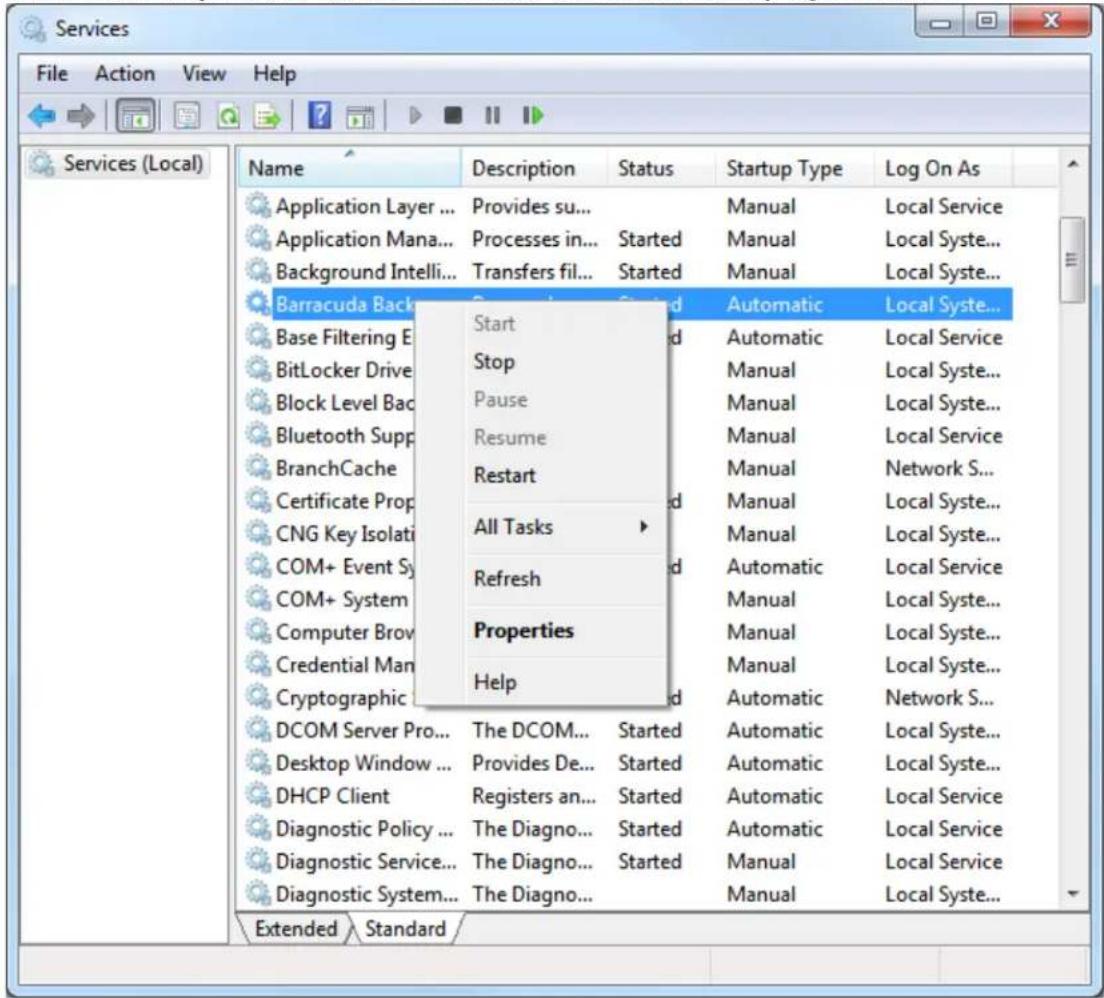
Task: Switch to the Extended tab
Action: pyautogui.click(x=296, y=928)
